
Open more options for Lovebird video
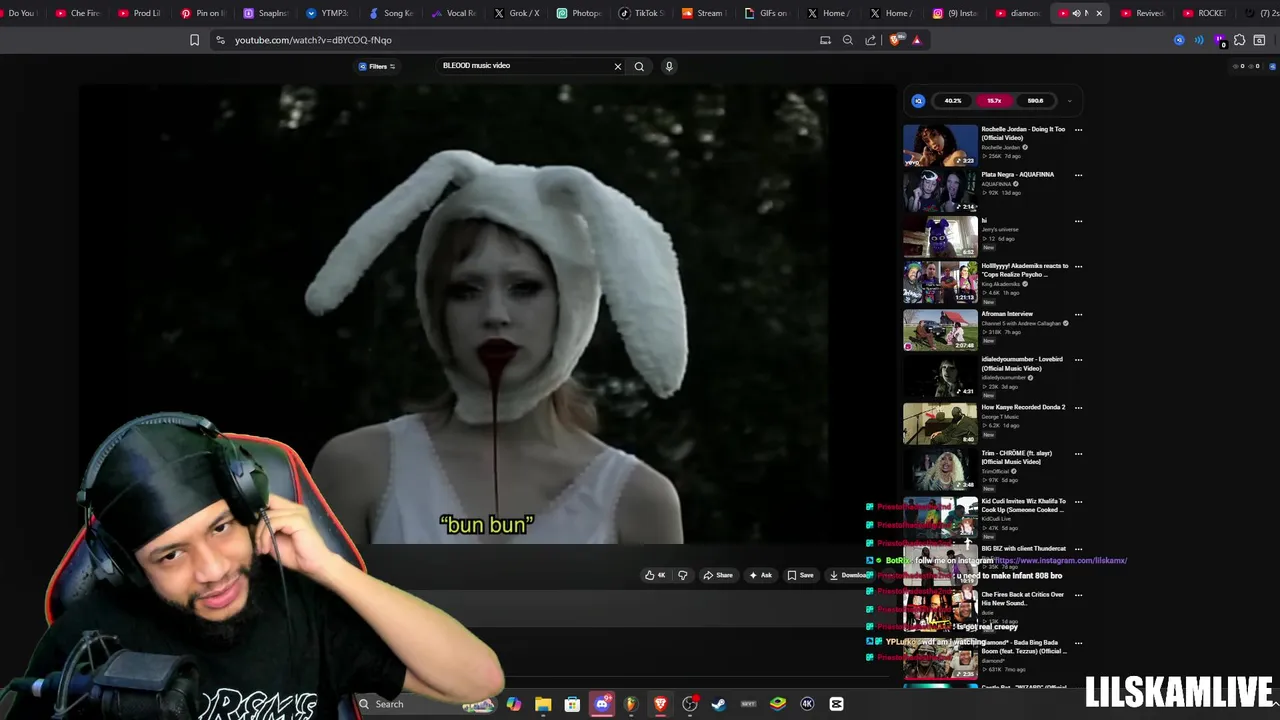pyautogui.click(x=1078, y=360)
